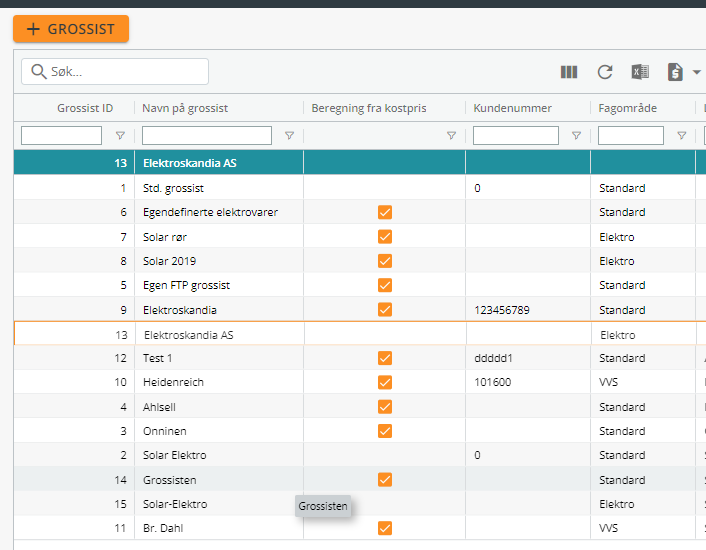Open dropdown arrow beside price file icon
This screenshot has width=706, height=550.
(697, 72)
